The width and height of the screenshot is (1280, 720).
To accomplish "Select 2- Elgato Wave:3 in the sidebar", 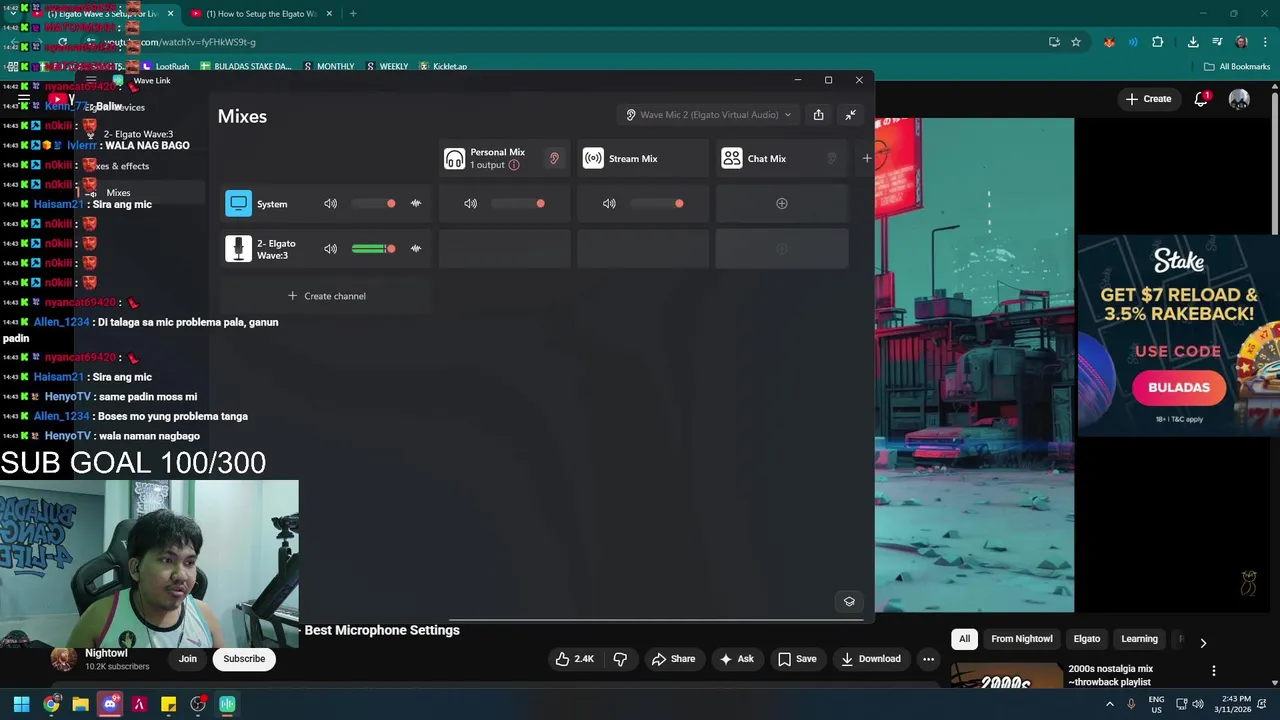I will [x=138, y=134].
